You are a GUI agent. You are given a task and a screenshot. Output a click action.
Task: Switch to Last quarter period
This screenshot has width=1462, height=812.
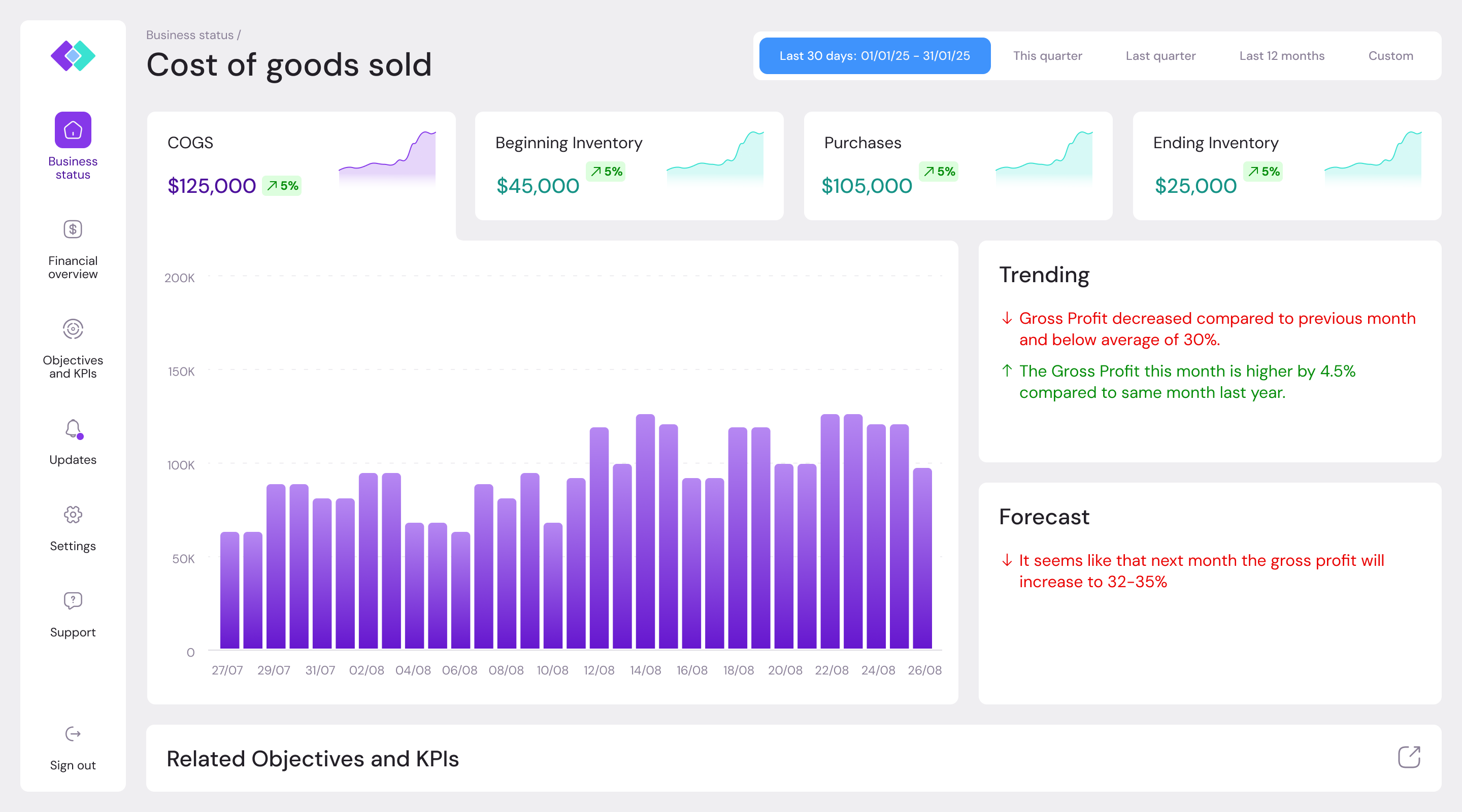point(1160,56)
